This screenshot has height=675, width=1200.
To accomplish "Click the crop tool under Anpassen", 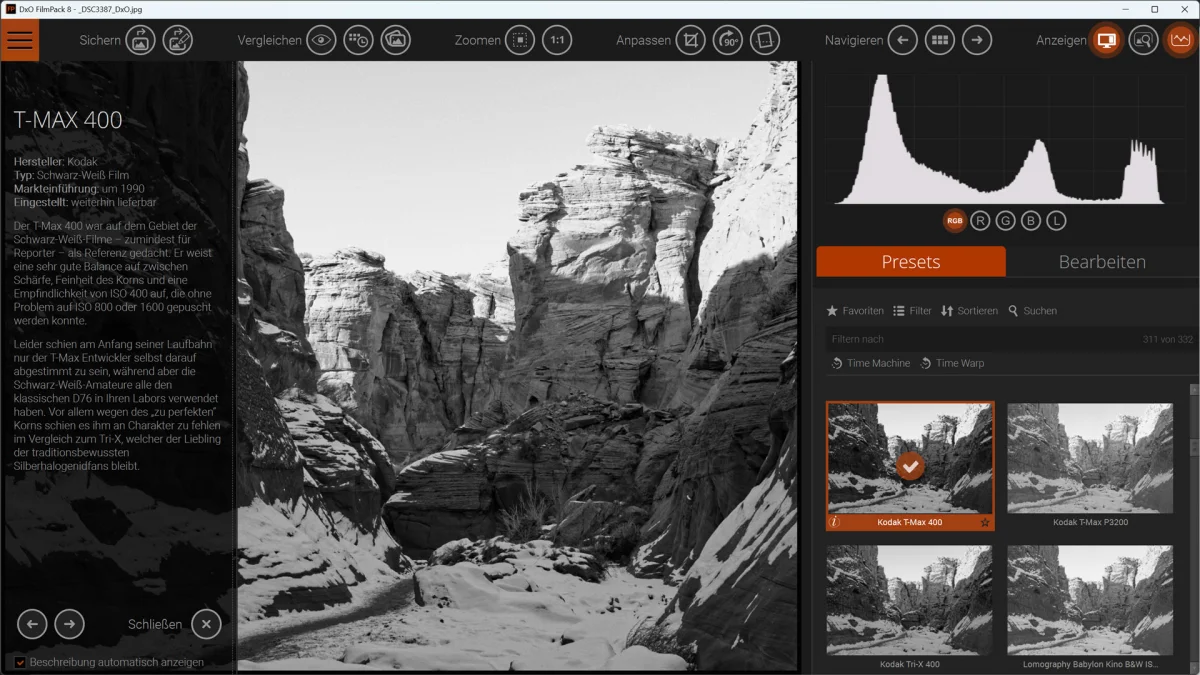I will click(690, 41).
